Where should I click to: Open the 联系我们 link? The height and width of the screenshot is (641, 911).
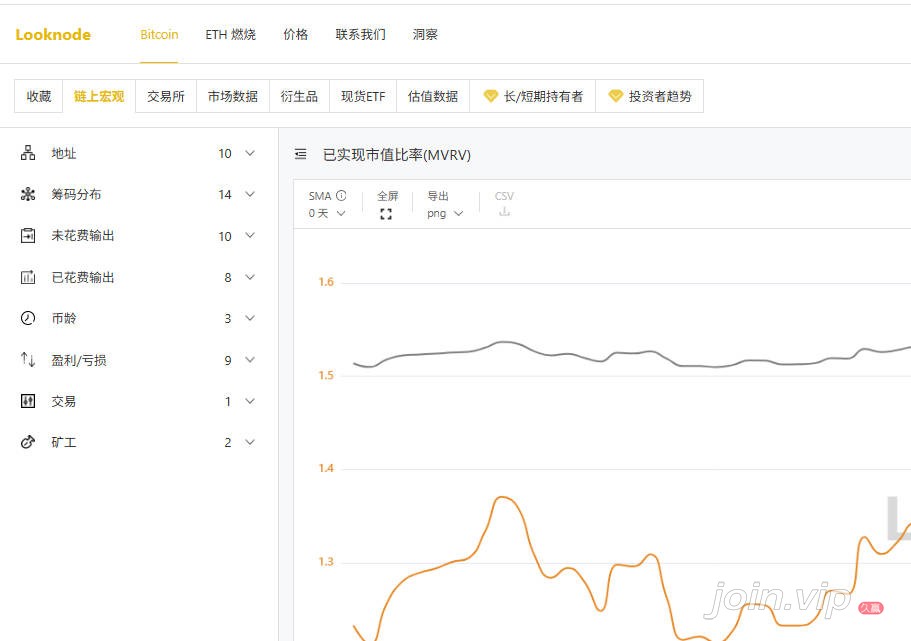pos(360,35)
